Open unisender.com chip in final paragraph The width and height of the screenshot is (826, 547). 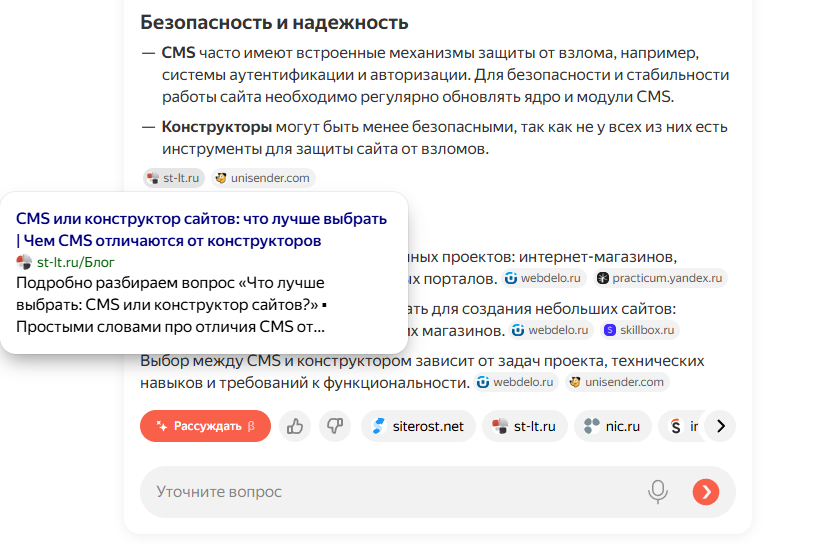click(x=617, y=382)
